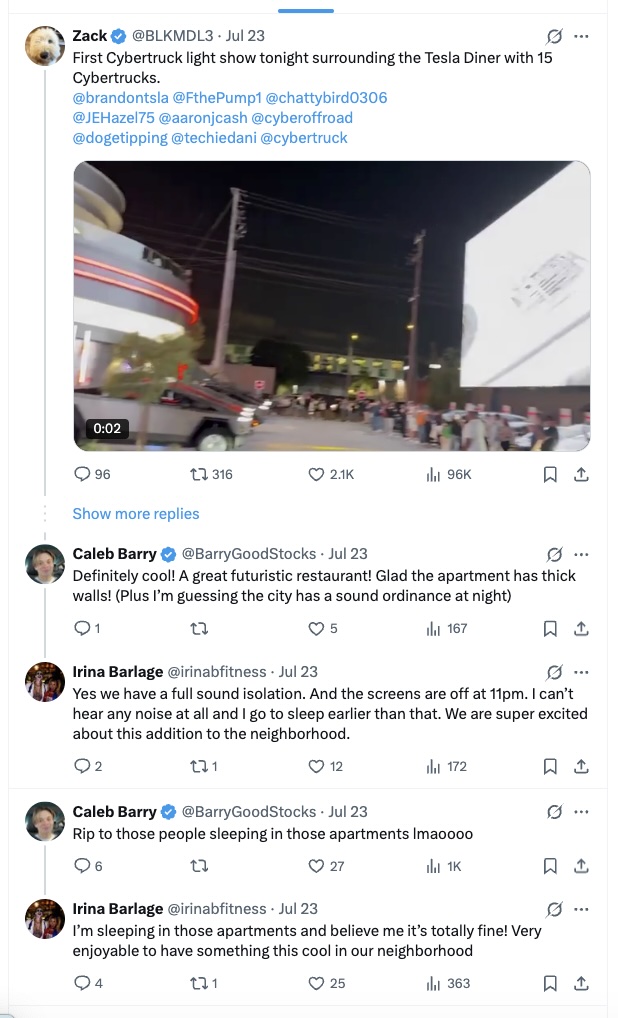
Task: Reply to Zack's Cybertruck light show tweet
Action: 82,474
